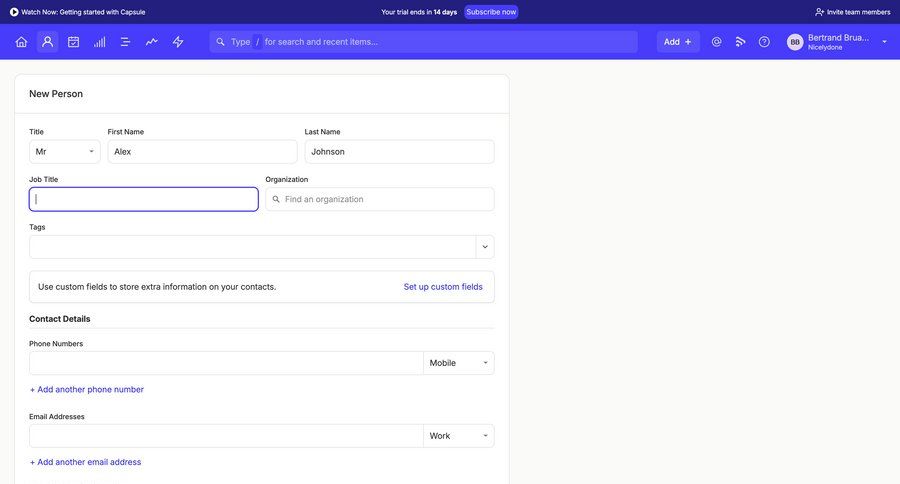The height and width of the screenshot is (484, 900).
Task: Open the Sales pipeline bar chart icon
Action: pos(99,42)
